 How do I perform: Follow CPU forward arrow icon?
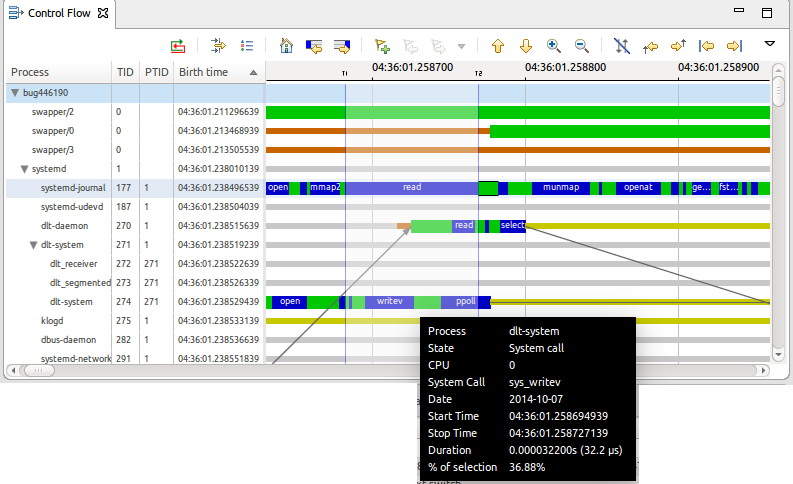(677, 46)
